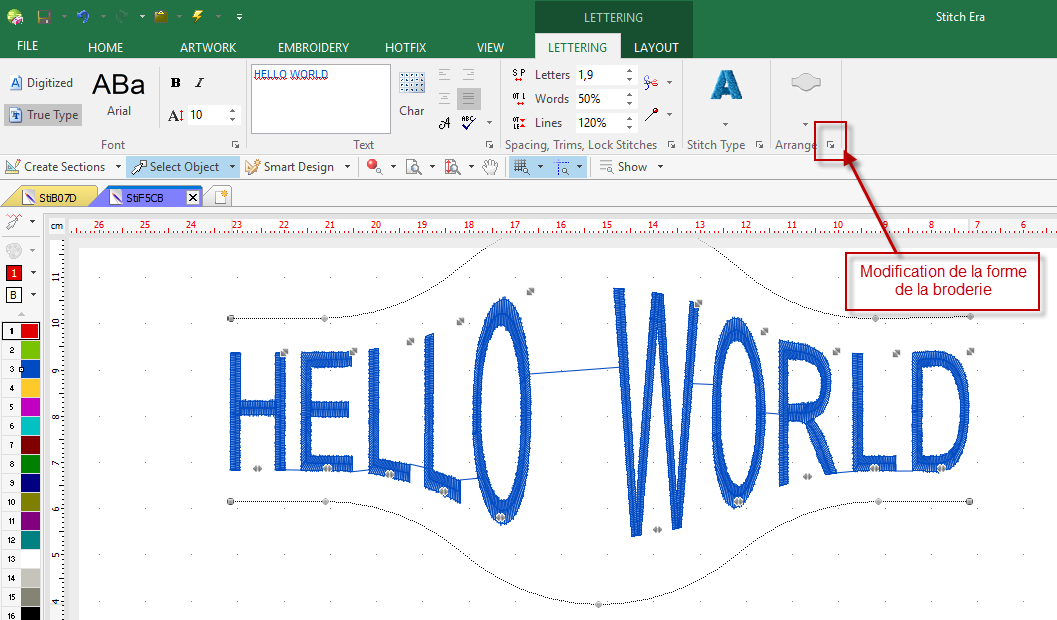Screen dimensions: 1057x620
Task: Select the Pan hand tool
Action: pos(490,166)
